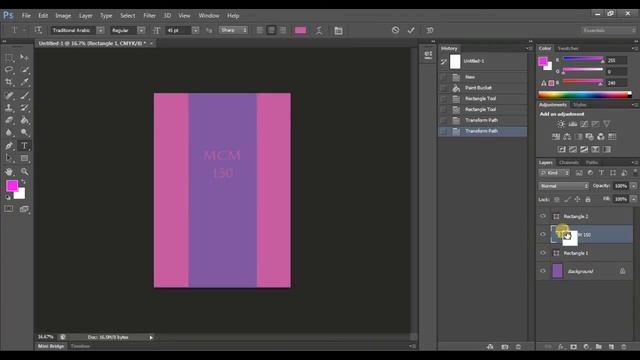Toggle the text orientation icon
Viewport: 640px width, 360px height.
click(38, 30)
